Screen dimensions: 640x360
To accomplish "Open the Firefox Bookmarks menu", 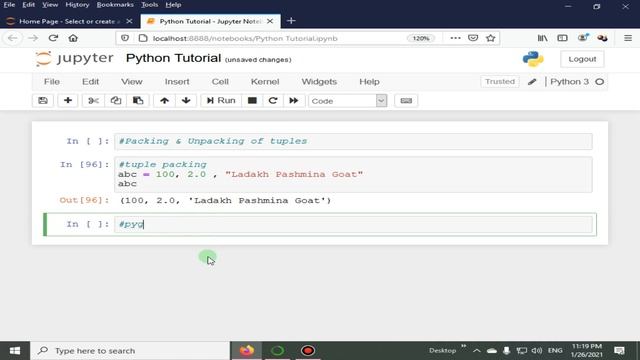I will pyautogui.click(x=115, y=5).
